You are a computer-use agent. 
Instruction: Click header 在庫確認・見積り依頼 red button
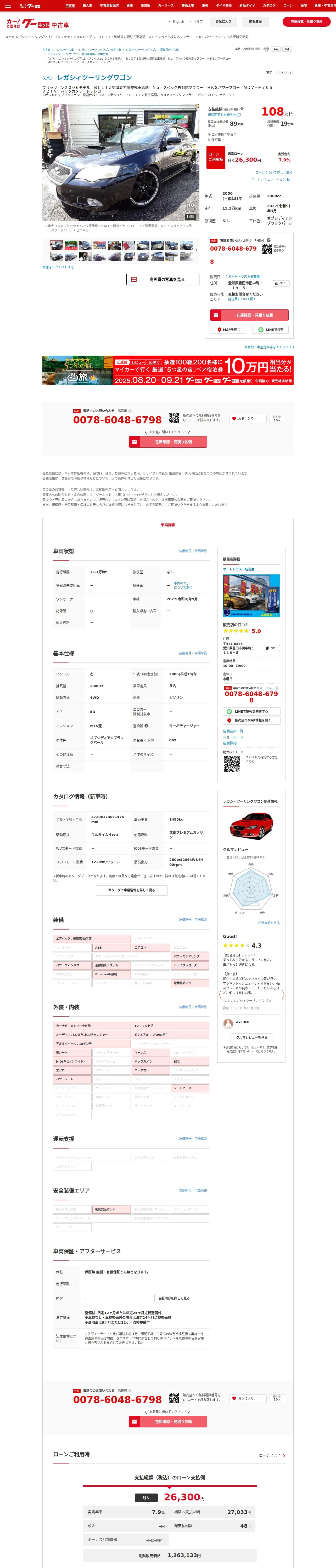tap(306, 21)
